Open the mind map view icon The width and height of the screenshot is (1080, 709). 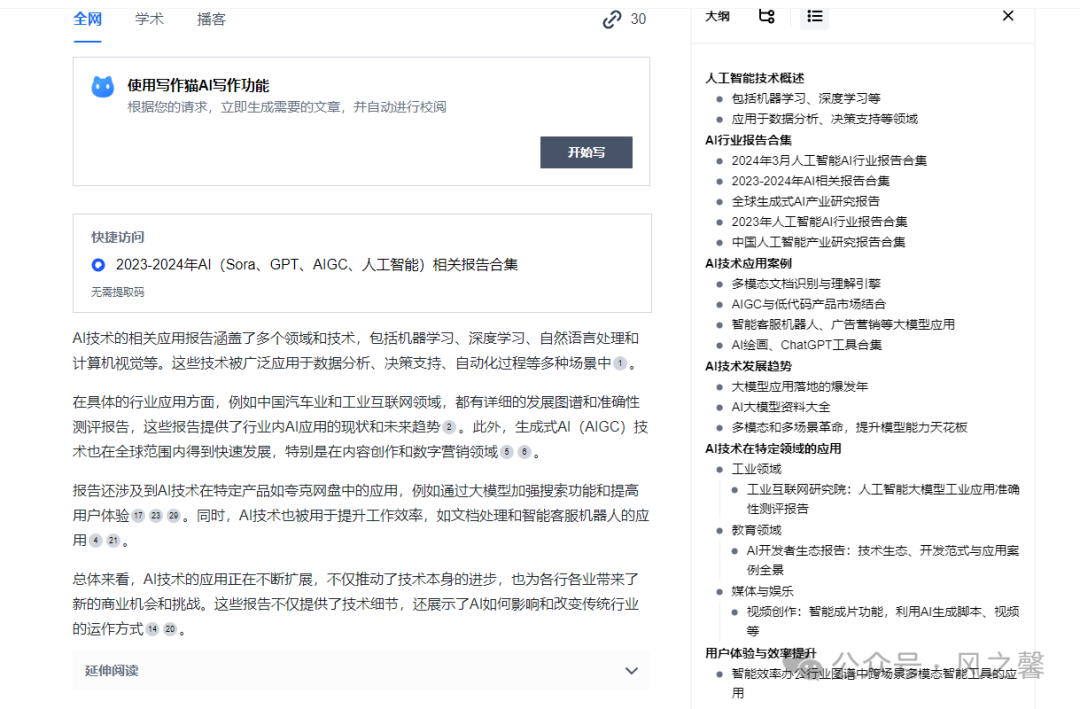pos(766,16)
